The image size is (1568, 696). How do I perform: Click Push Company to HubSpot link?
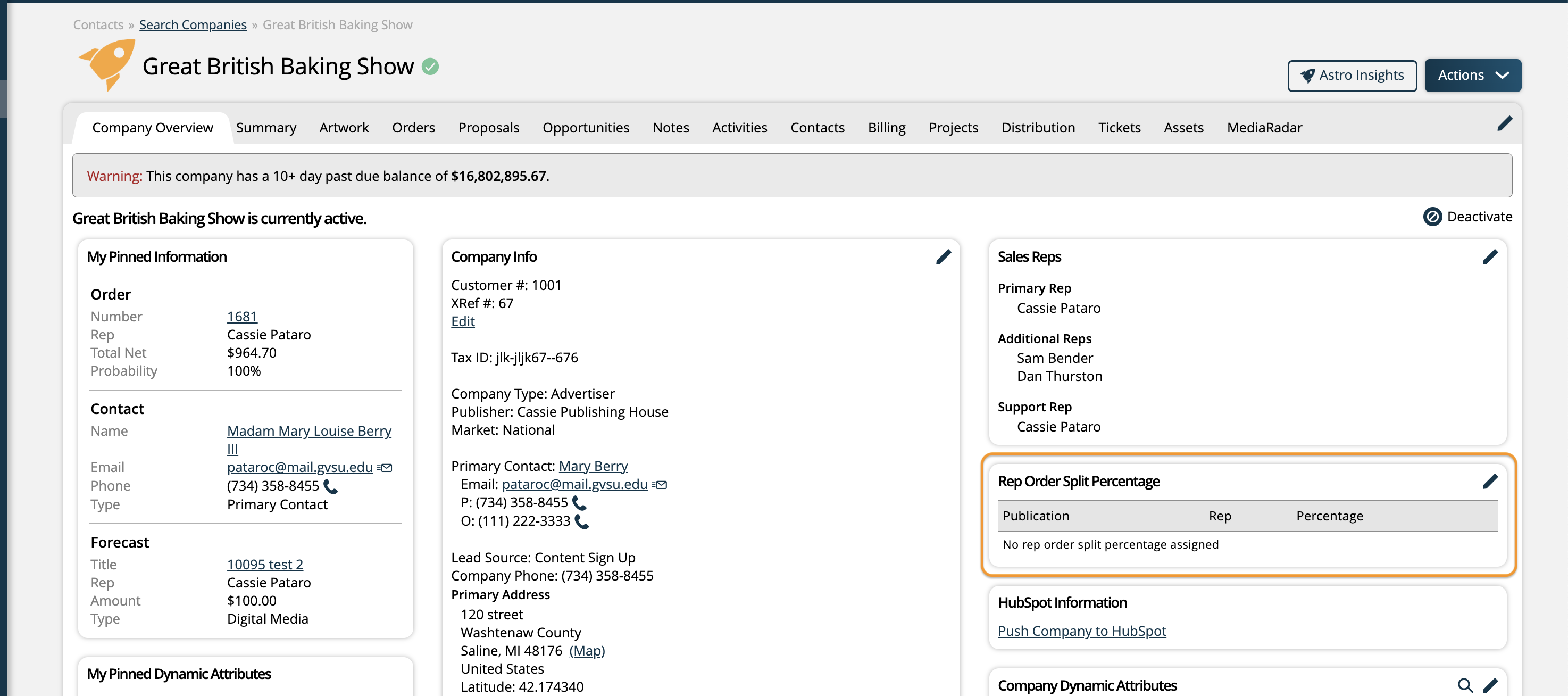[x=1082, y=632]
